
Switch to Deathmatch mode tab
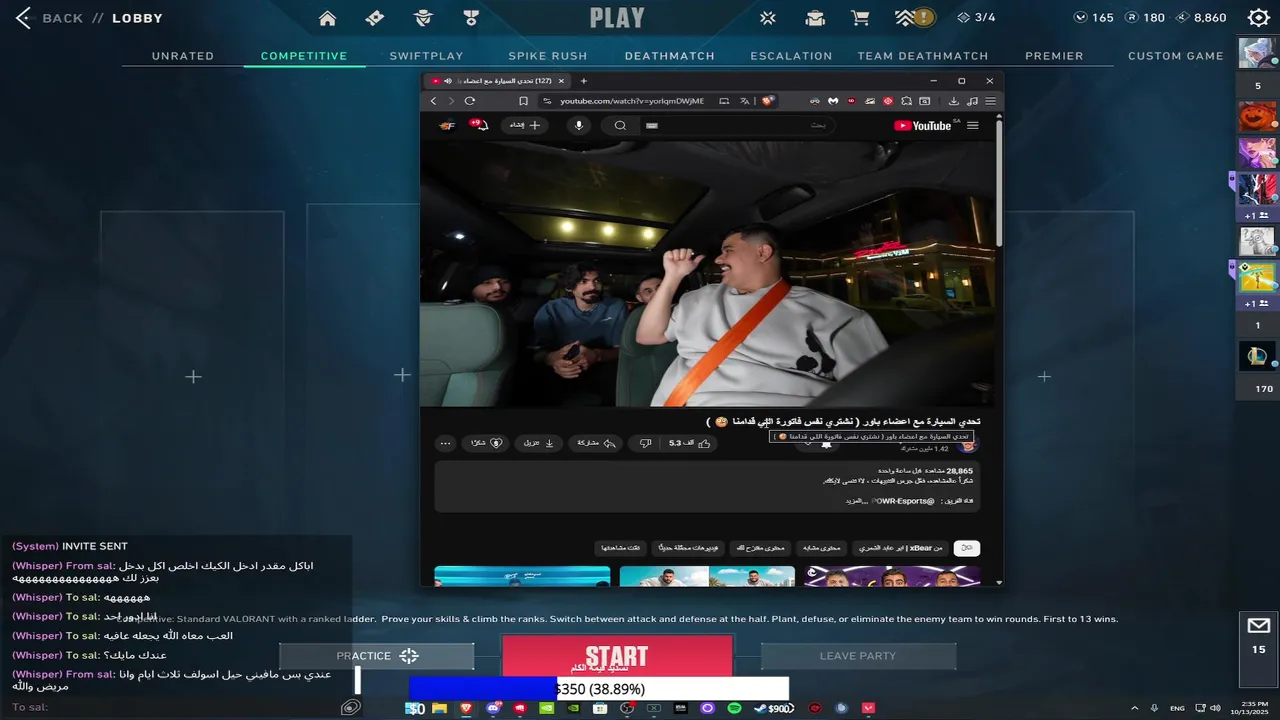pos(670,56)
